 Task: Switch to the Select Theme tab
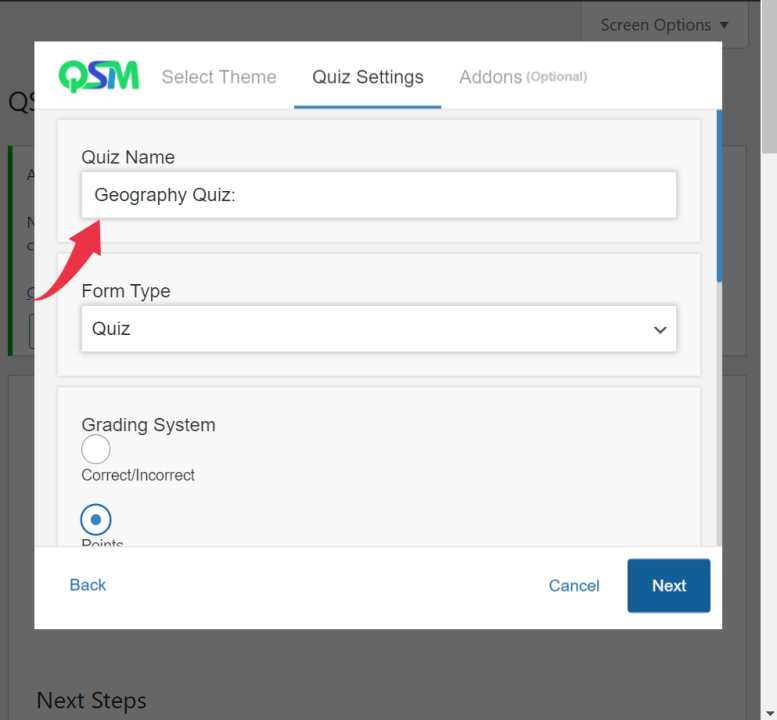tap(219, 77)
